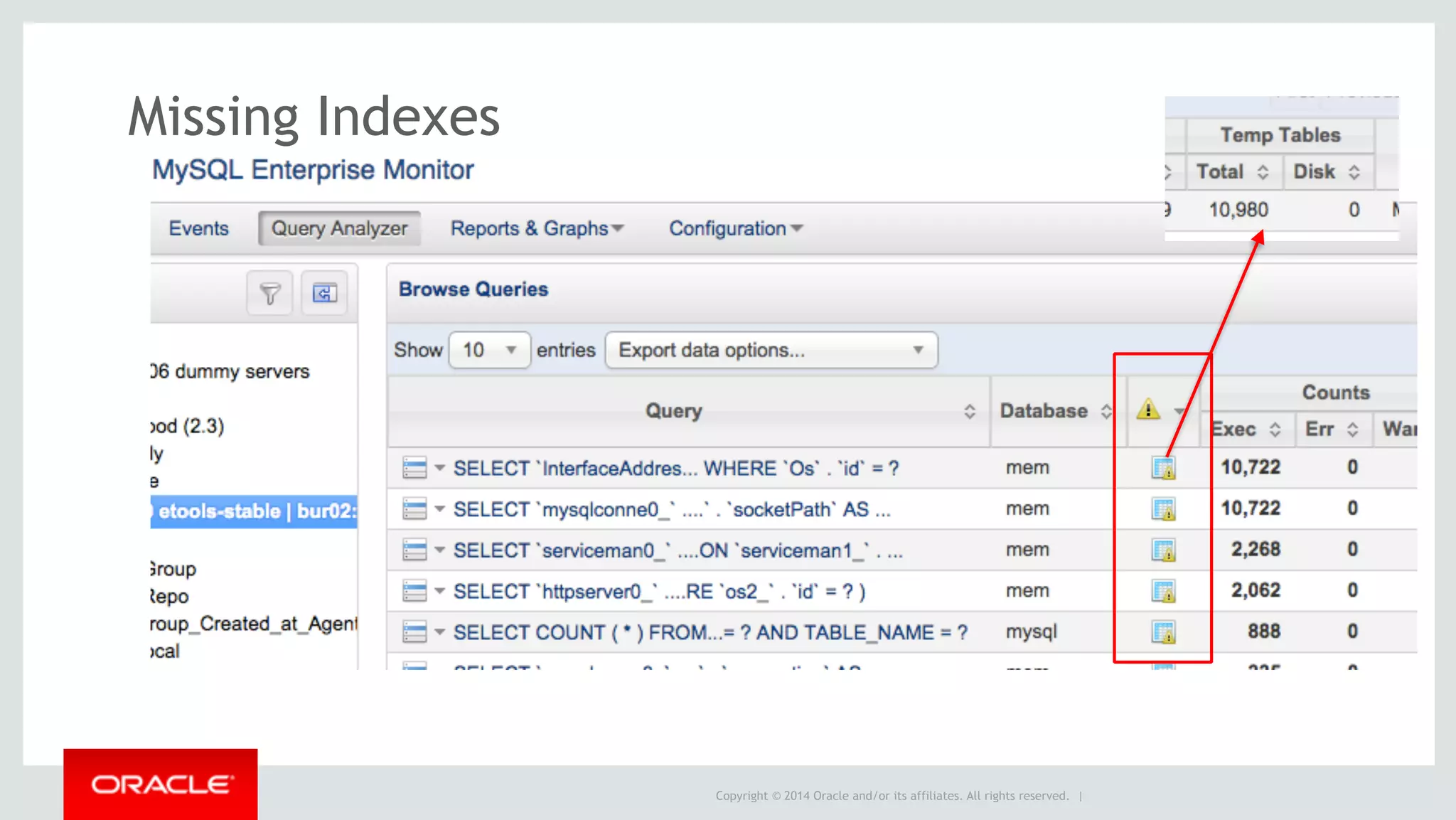
Task: Expand arrow next to InterfaceAddres query
Action: tap(439, 468)
